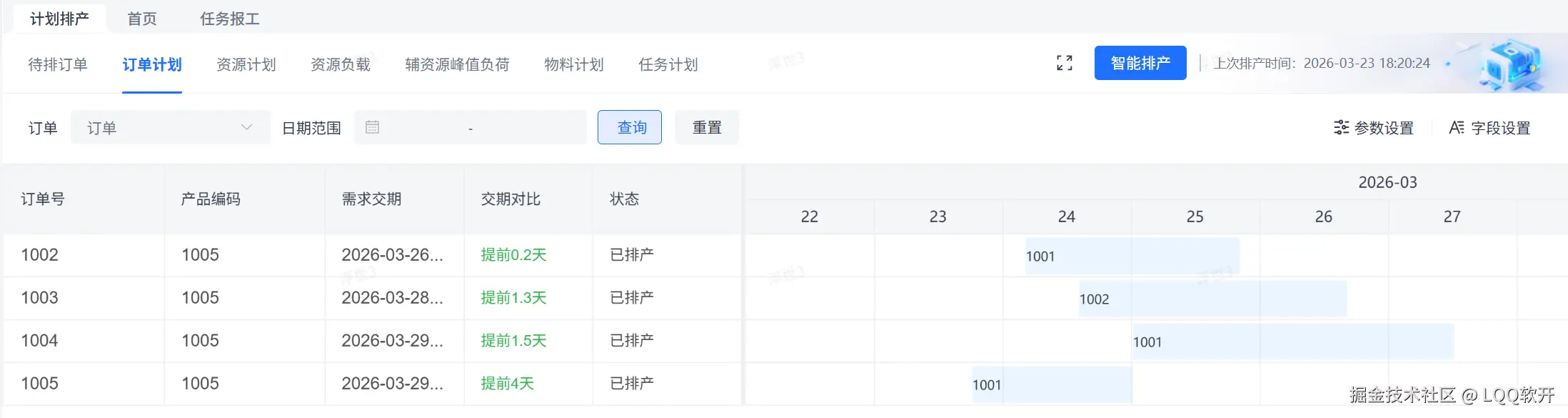Click the 参数设置 sliders icon
Image resolution: width=1568 pixels, height=418 pixels.
(x=1341, y=128)
